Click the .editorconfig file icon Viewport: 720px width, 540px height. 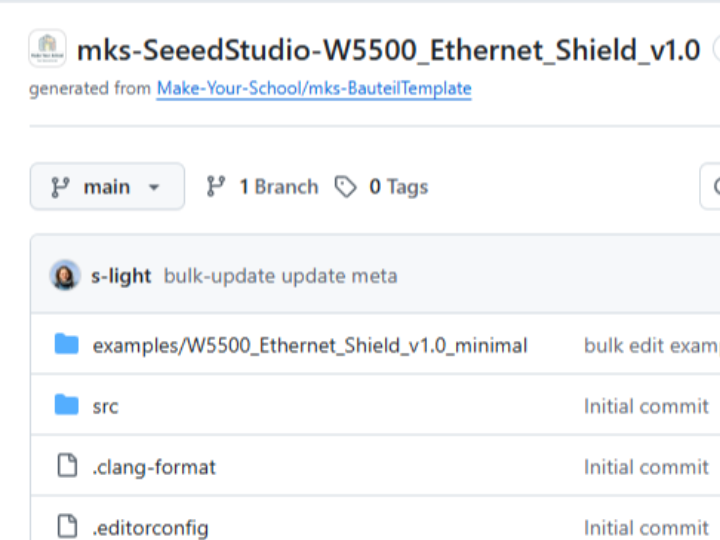click(67, 526)
